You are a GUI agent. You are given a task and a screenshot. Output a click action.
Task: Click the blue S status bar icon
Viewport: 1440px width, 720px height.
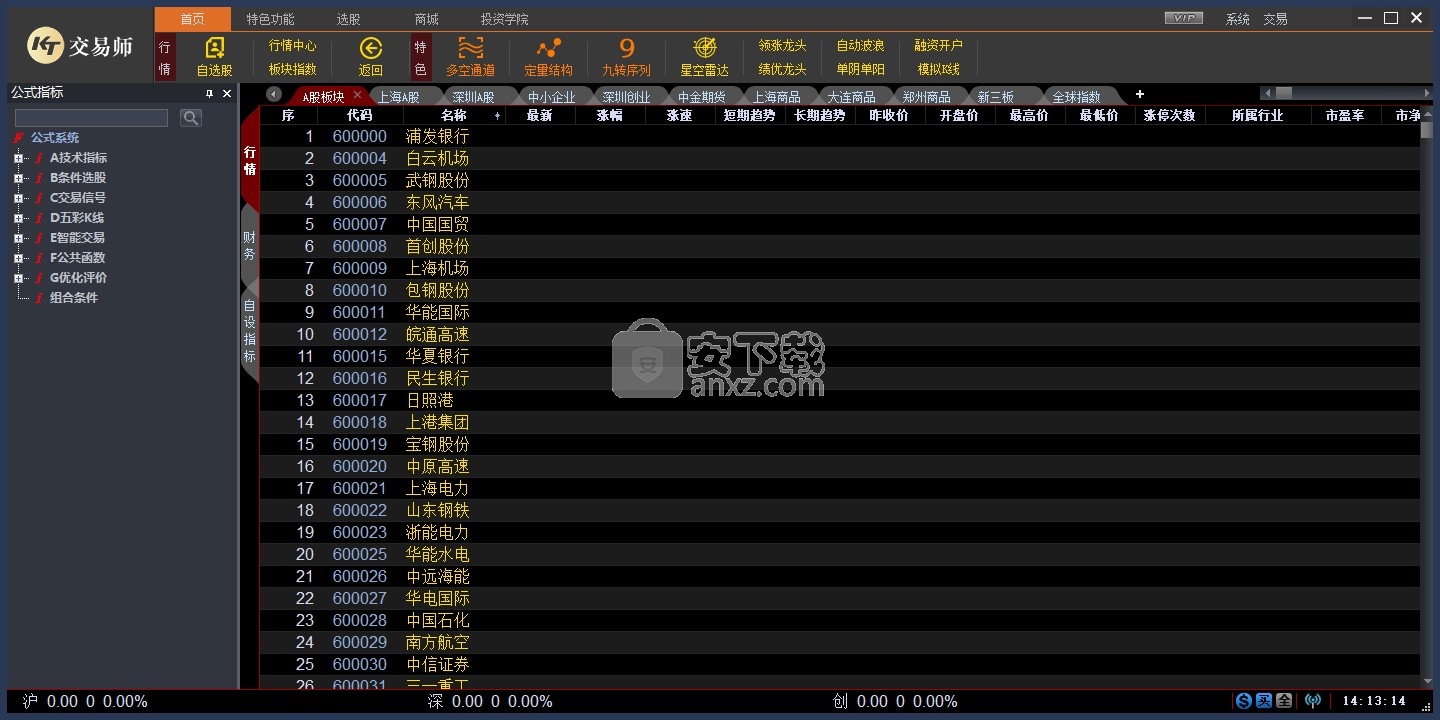click(1244, 701)
